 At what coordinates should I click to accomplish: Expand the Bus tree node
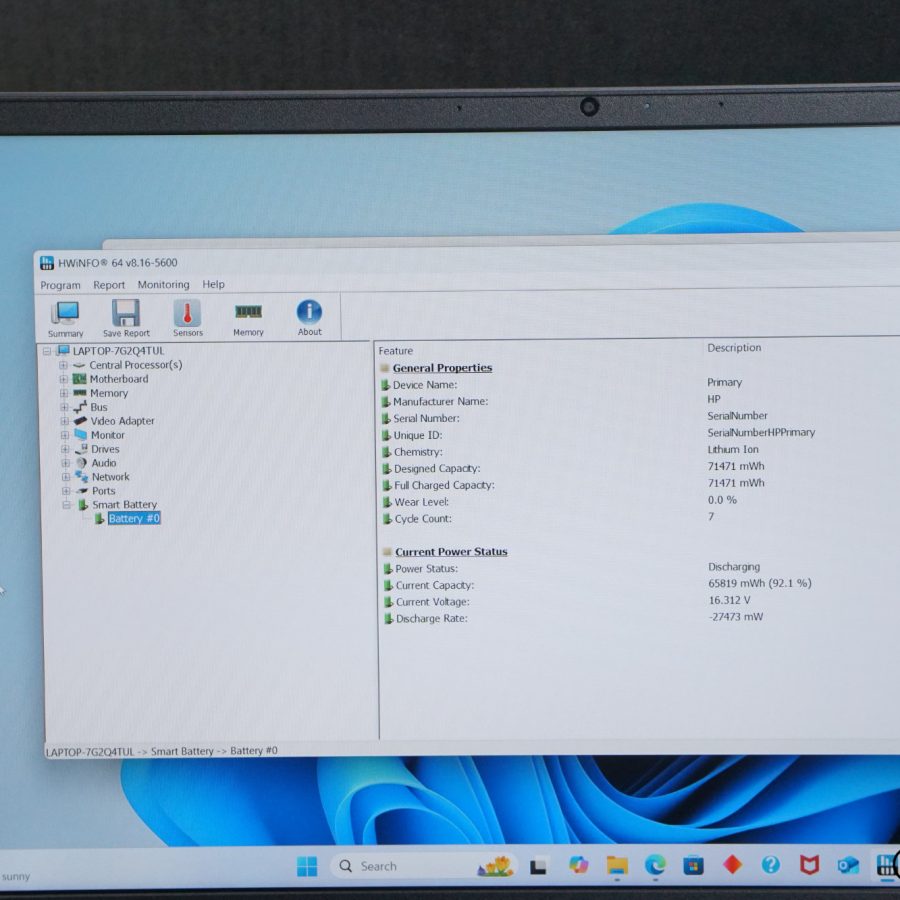pyautogui.click(x=64, y=407)
